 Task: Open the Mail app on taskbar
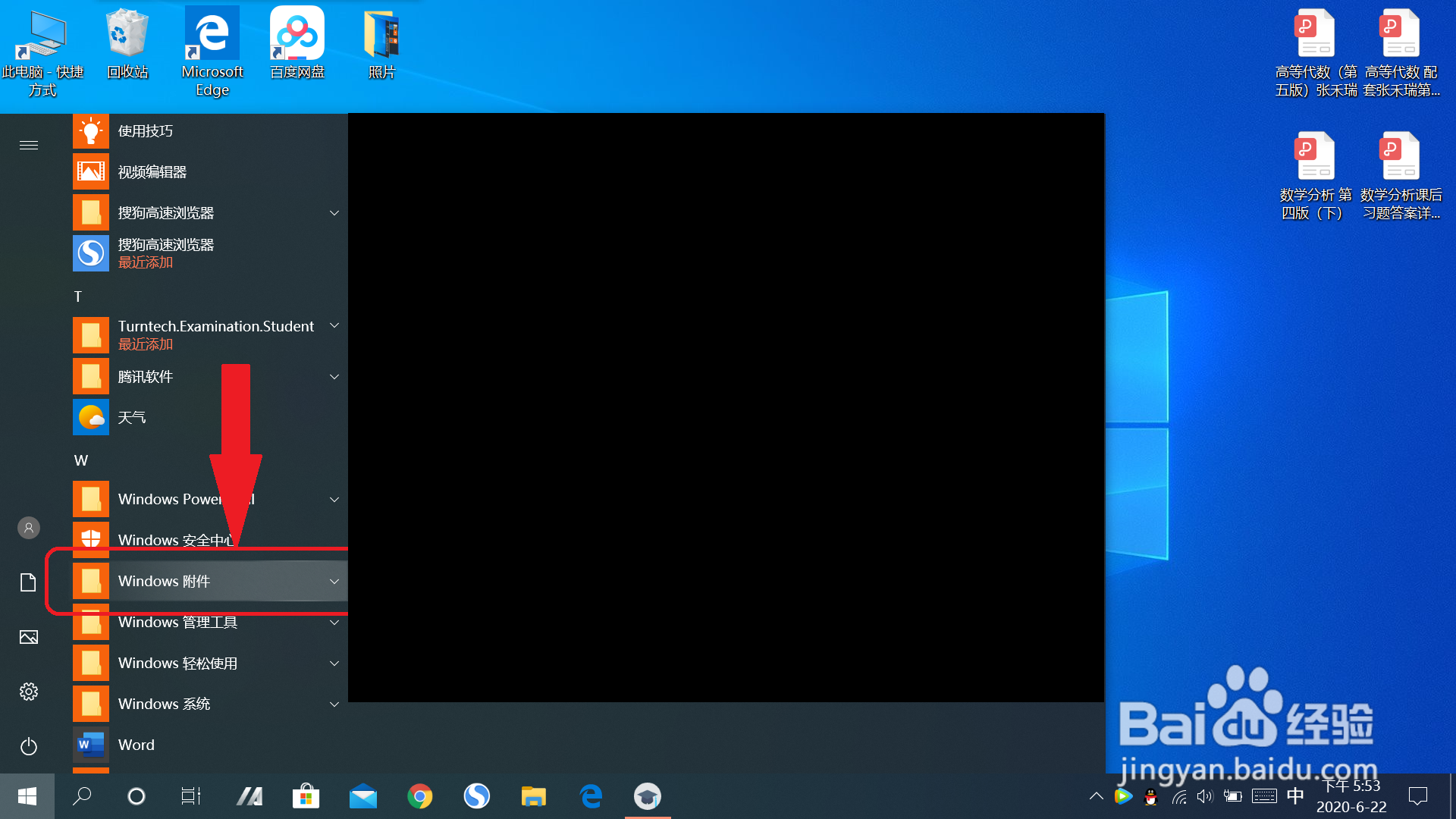point(363,796)
